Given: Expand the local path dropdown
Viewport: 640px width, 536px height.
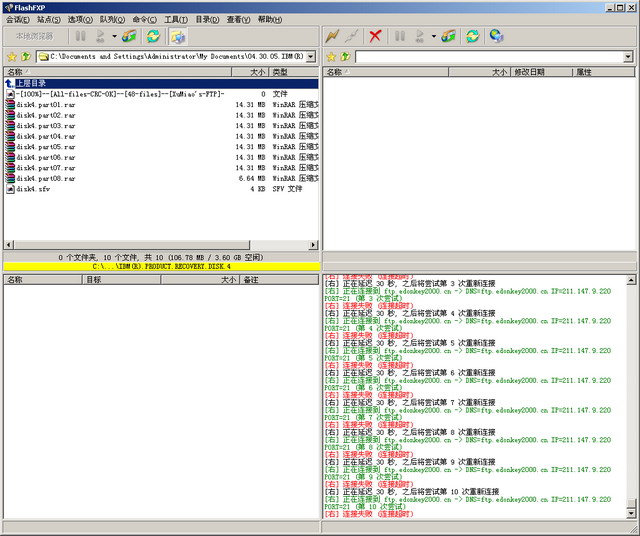Looking at the screenshot, I should (x=312, y=57).
